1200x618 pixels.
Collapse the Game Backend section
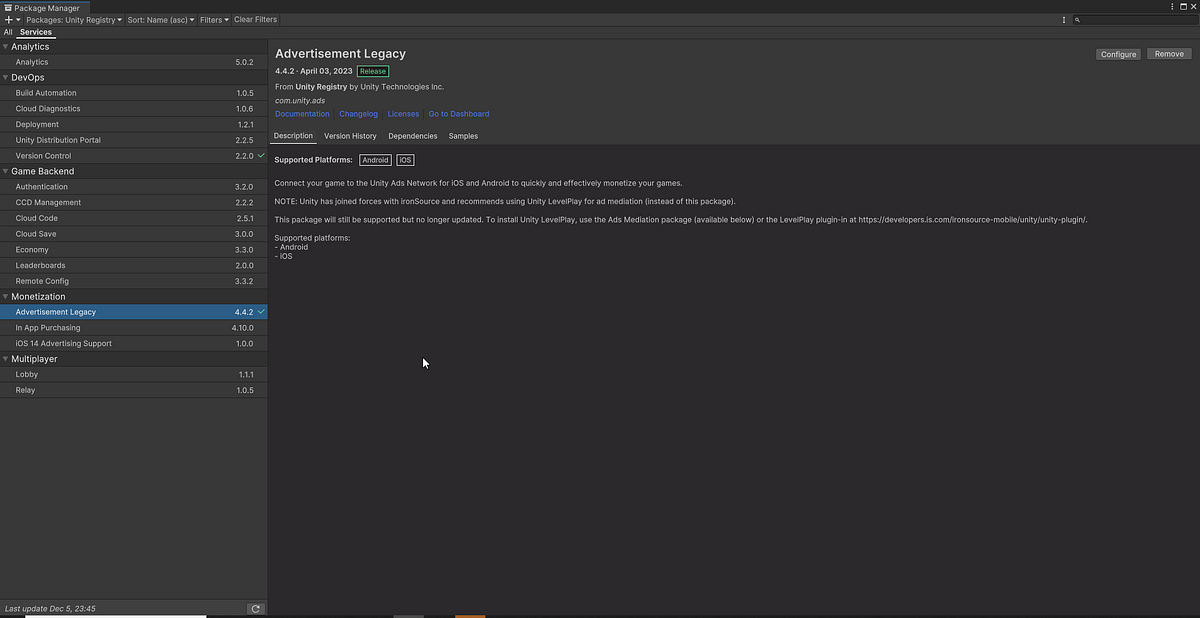tap(7, 171)
